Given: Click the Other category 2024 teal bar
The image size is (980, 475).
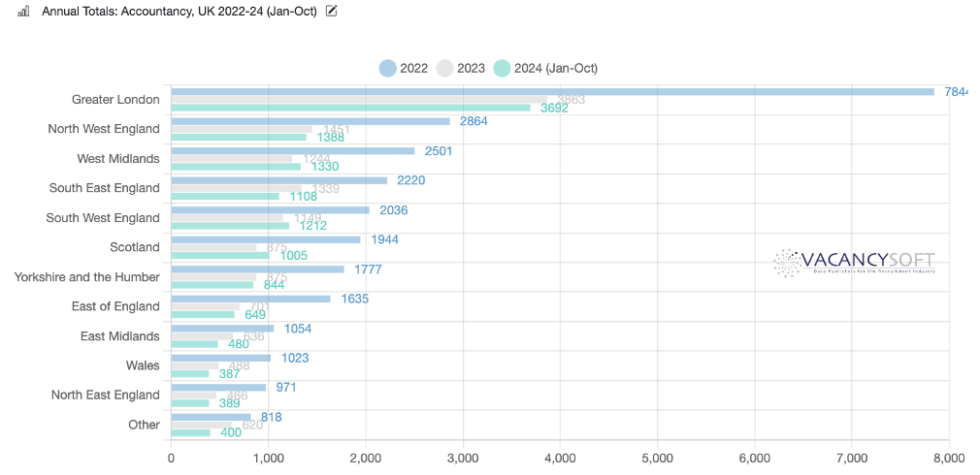Looking at the screenshot, I should tap(190, 432).
